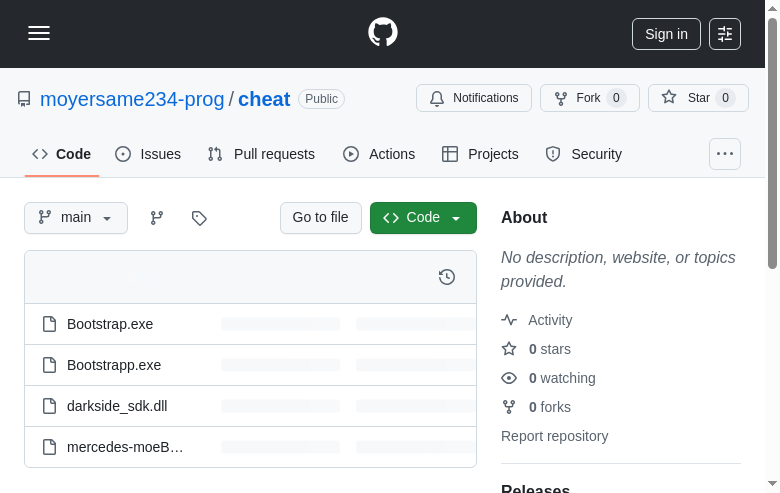Screen dimensions: 780x493
Task: Open the hamburger navigation menu
Action: tap(39, 33)
